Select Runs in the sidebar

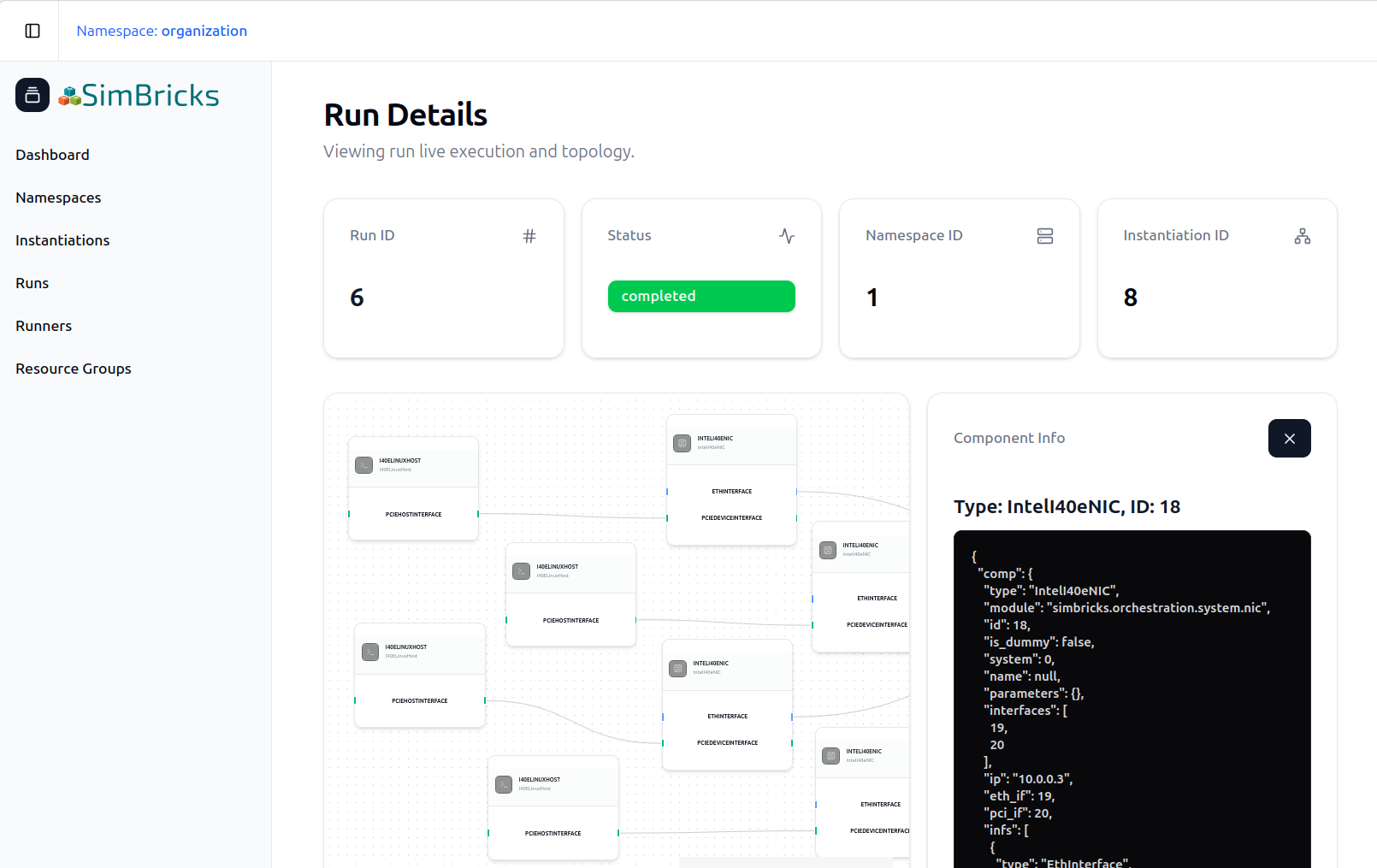click(33, 283)
